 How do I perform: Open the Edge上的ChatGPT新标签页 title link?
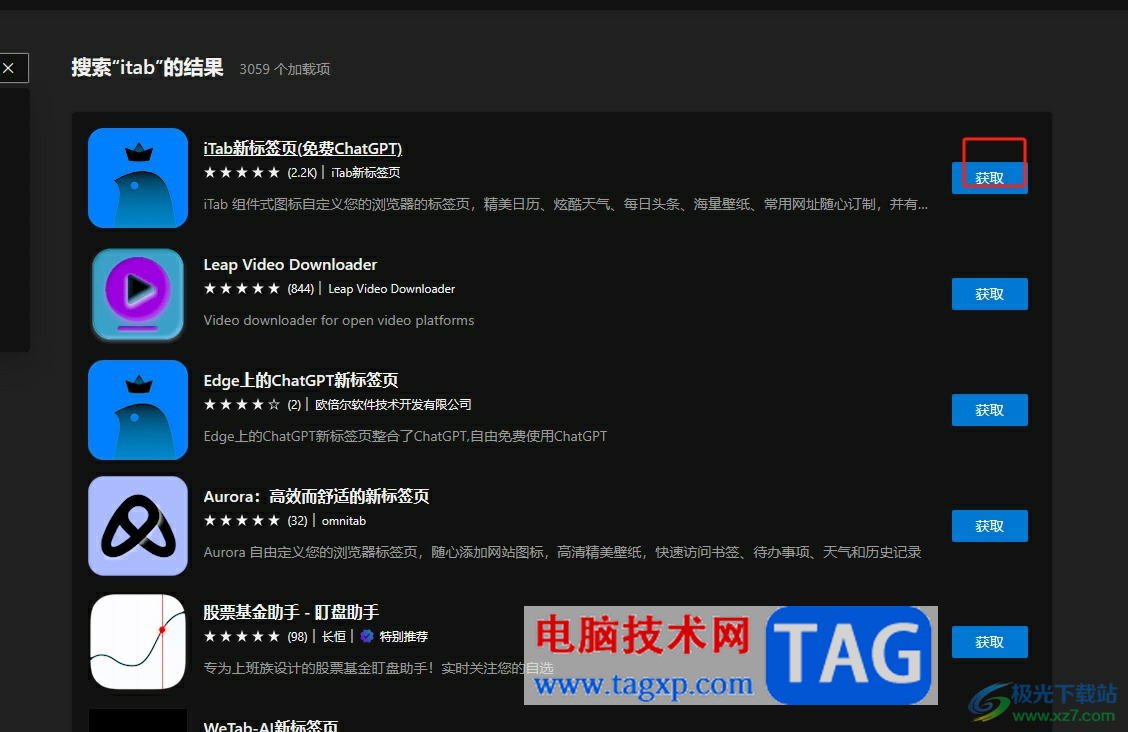click(301, 380)
